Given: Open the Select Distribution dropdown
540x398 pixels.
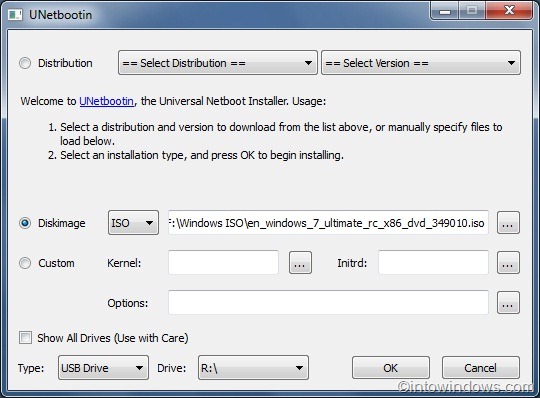Looking at the screenshot, I should point(218,63).
